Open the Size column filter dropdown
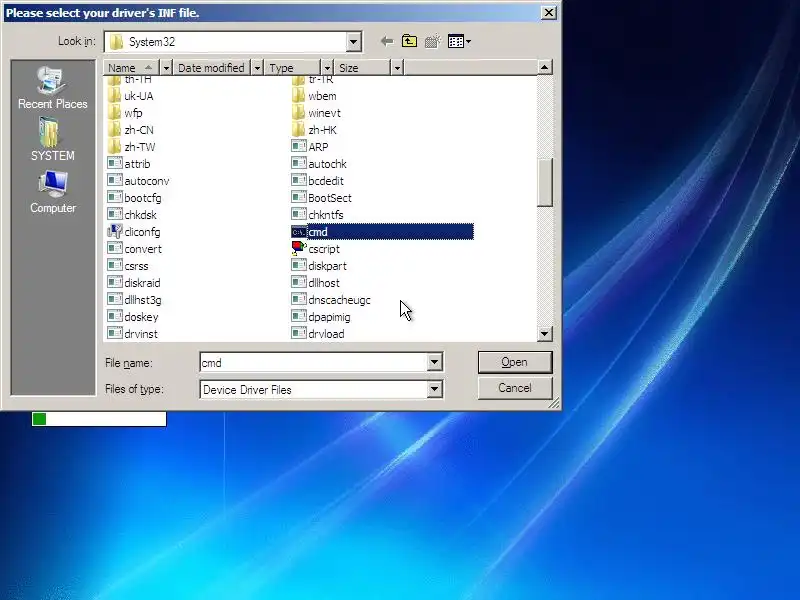 point(397,67)
